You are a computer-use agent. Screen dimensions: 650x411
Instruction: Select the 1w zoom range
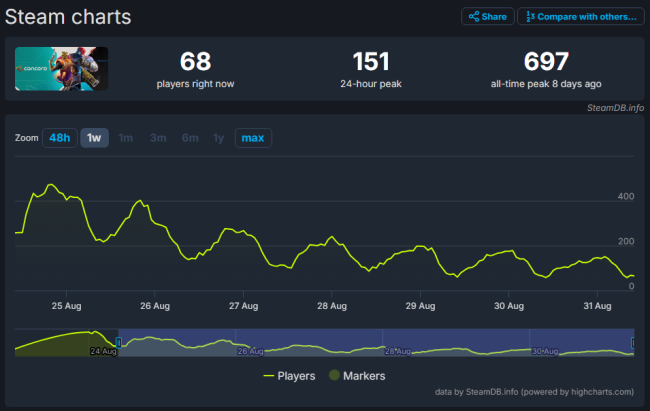(x=94, y=138)
